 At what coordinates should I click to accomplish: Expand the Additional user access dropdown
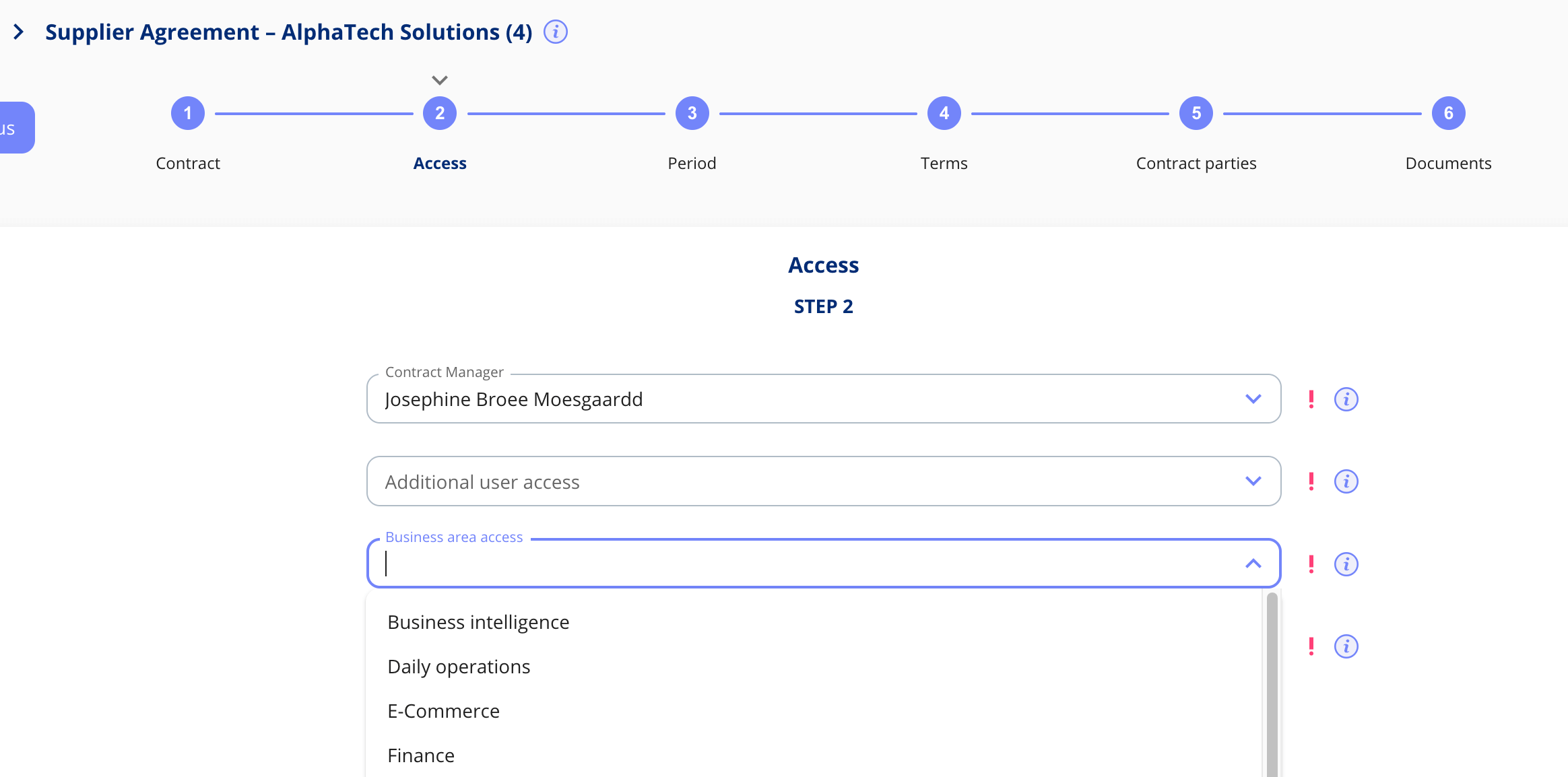[x=1253, y=481]
